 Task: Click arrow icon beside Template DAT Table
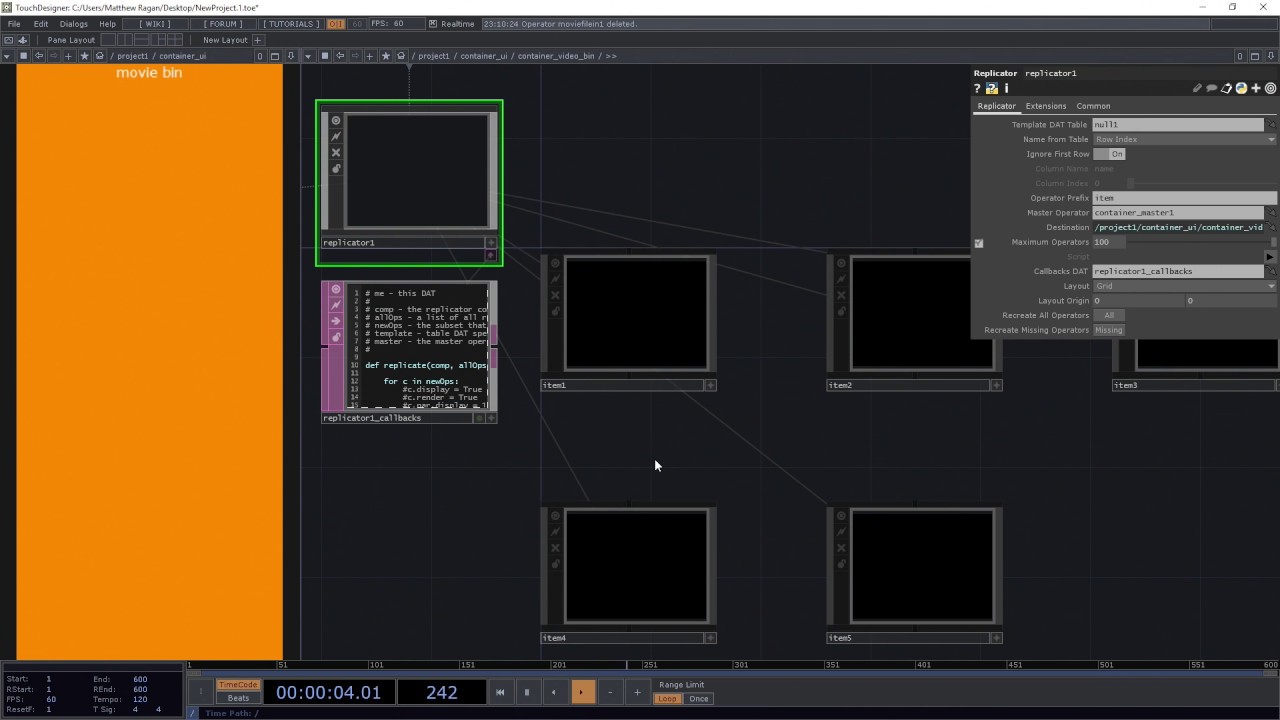point(1272,125)
